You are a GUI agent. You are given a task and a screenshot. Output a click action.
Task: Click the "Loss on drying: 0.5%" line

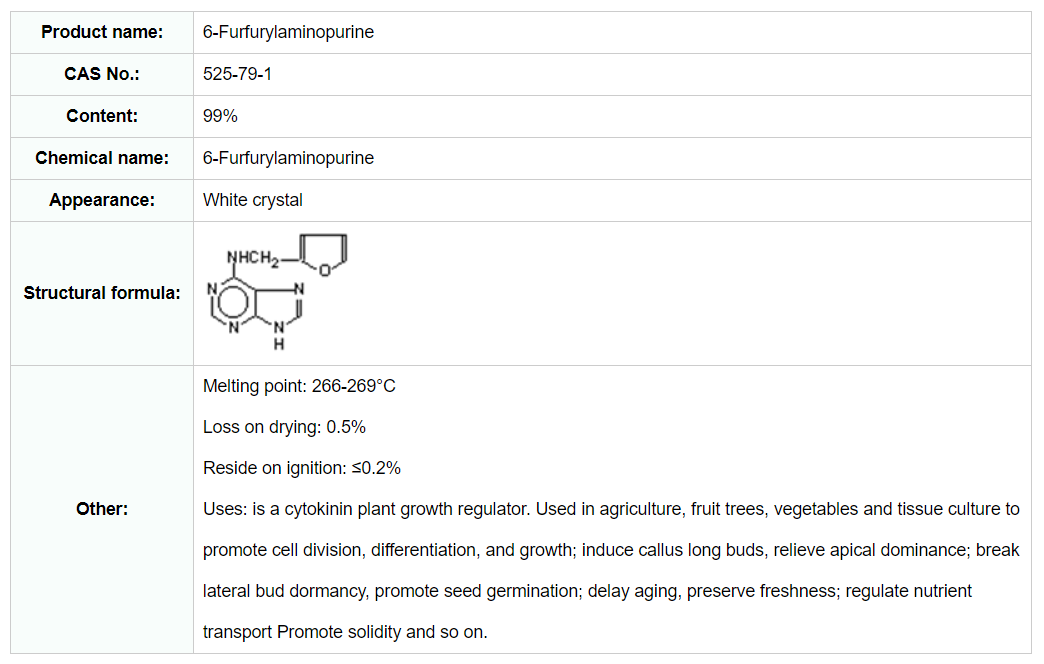(284, 427)
